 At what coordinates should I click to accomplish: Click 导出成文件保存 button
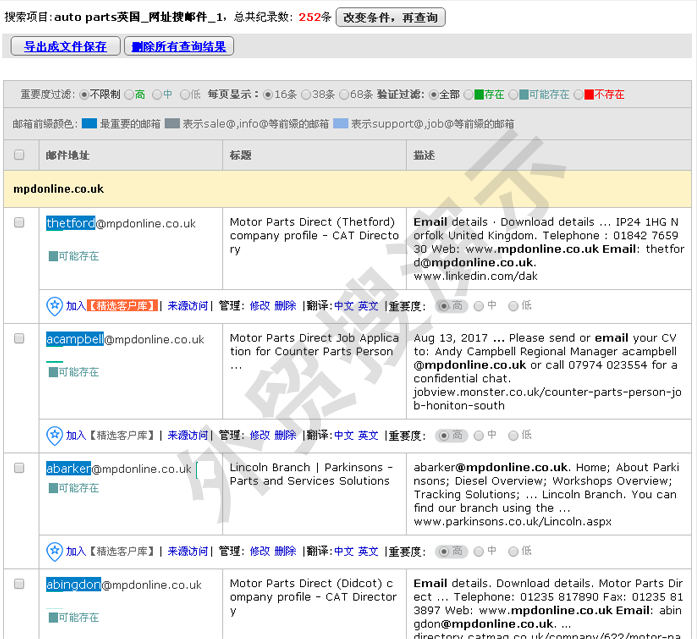[65, 46]
